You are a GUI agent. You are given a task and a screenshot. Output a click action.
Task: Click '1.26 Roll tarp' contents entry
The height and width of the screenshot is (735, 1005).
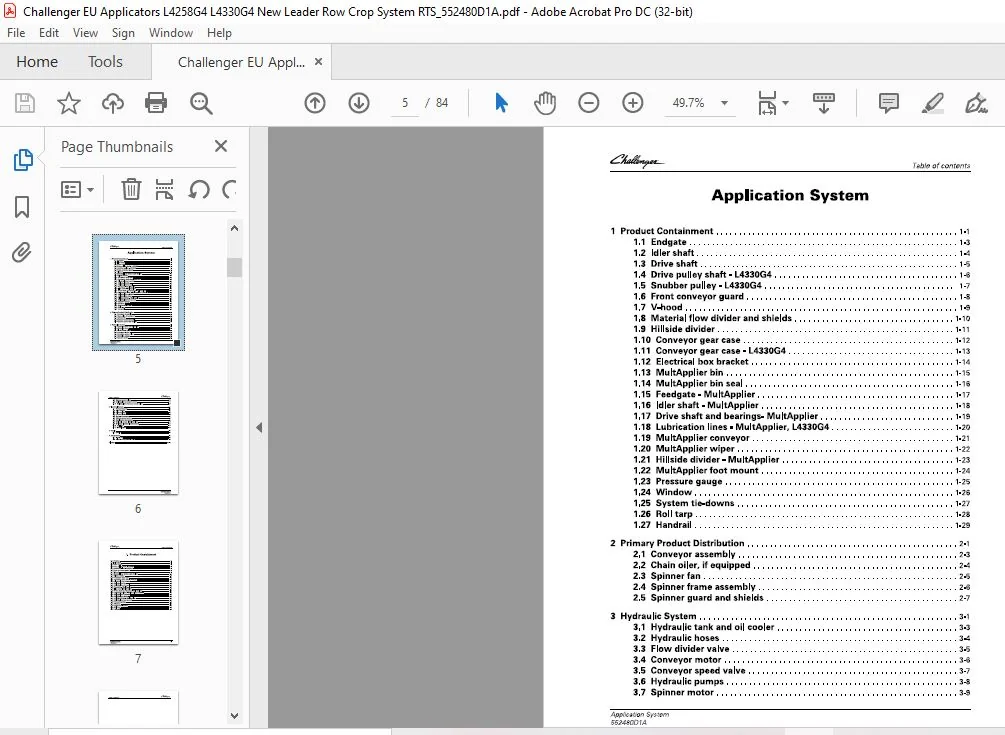click(x=801, y=514)
